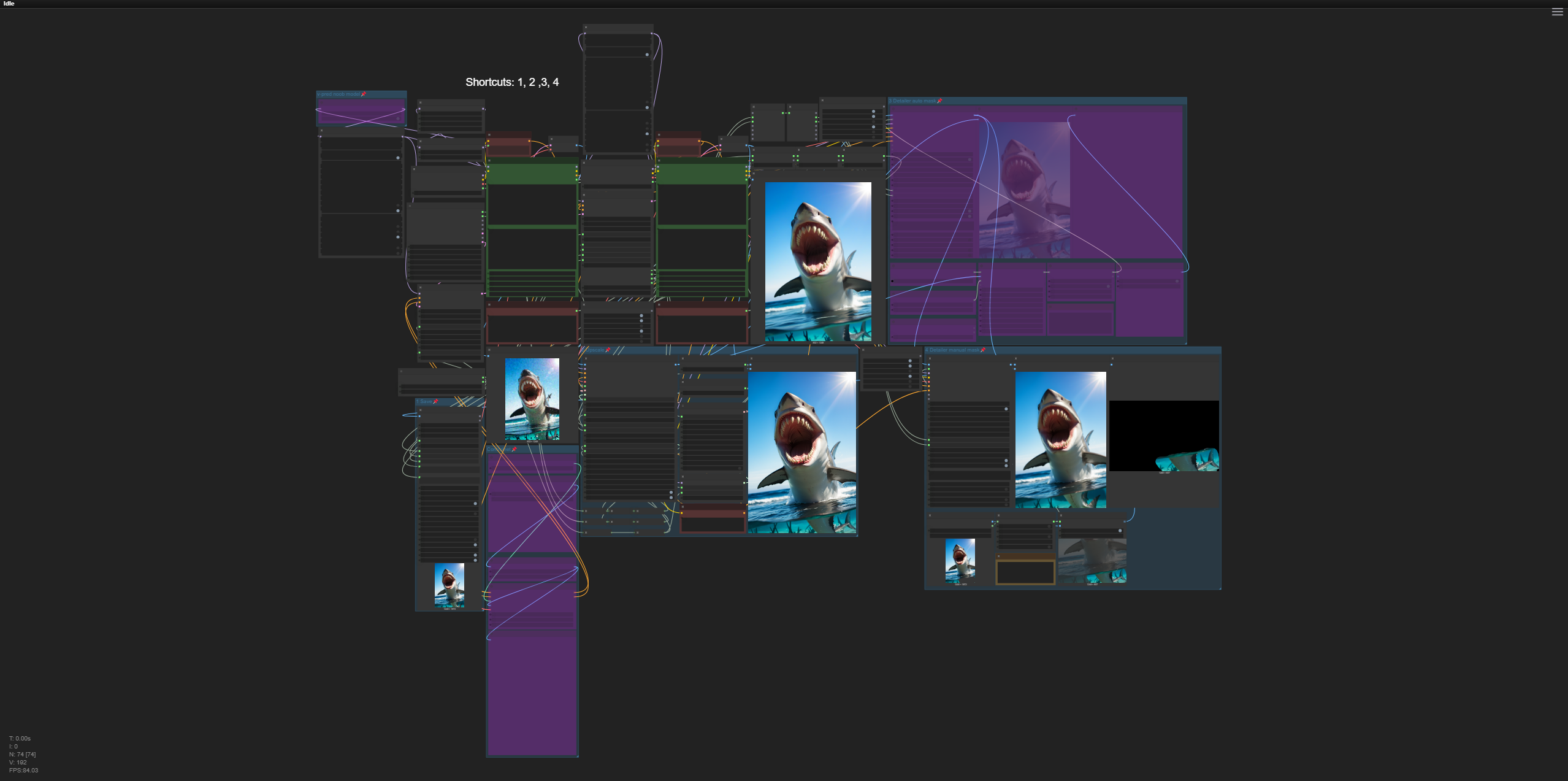Click the small shark thumbnail in Save group
Viewport: 1568px width, 781px height.
point(449,585)
